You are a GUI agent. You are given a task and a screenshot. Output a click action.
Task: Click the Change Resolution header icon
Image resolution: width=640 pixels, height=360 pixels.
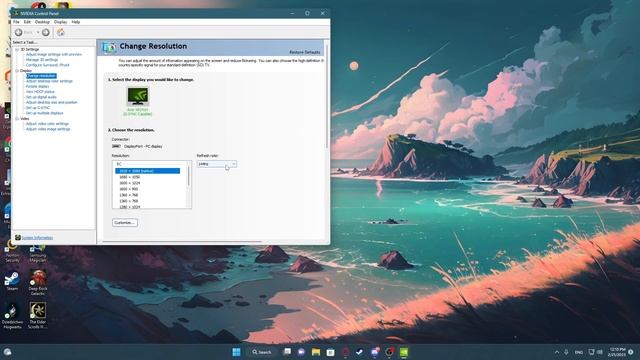[109, 47]
